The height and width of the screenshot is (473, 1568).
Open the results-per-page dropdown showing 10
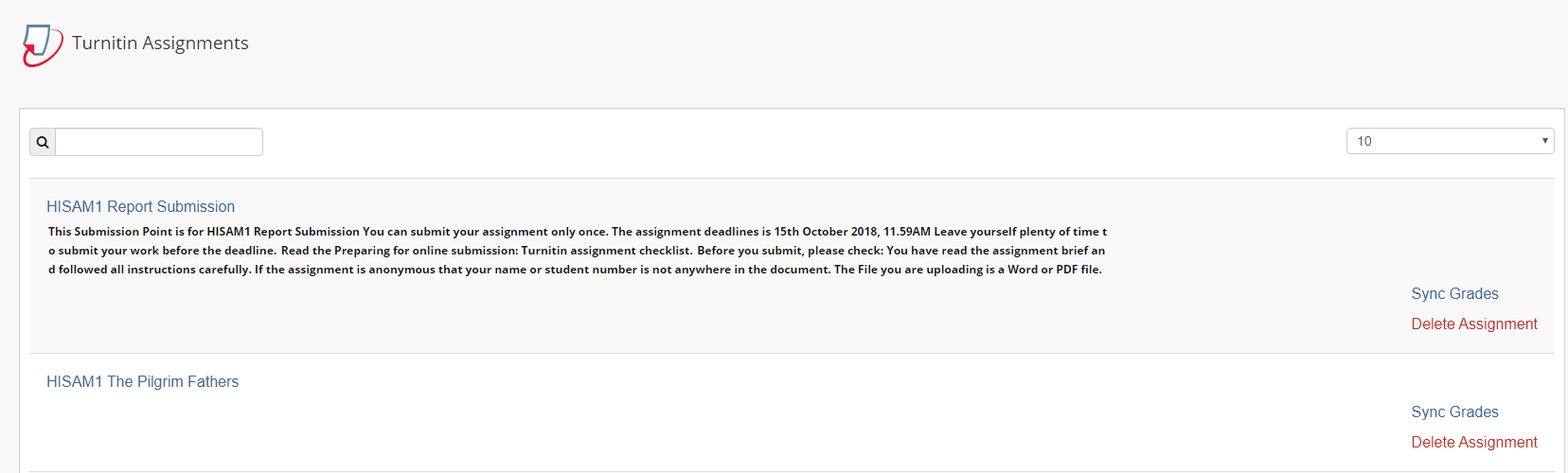[1450, 141]
